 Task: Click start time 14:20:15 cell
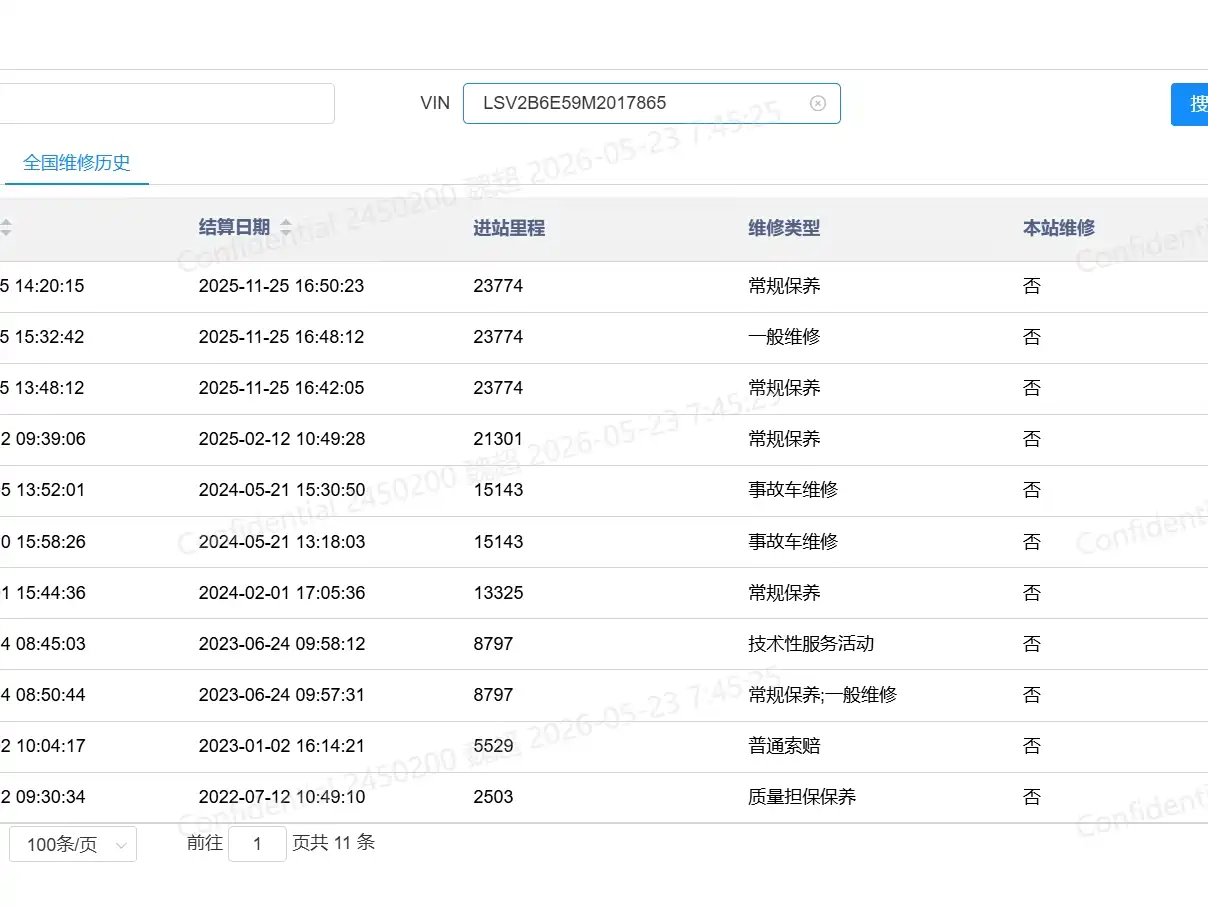click(42, 286)
